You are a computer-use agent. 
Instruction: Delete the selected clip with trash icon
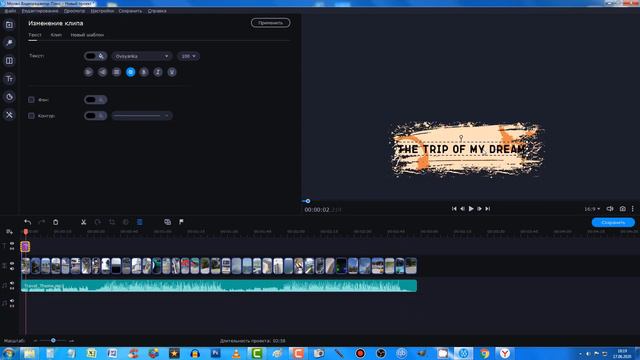(56, 222)
